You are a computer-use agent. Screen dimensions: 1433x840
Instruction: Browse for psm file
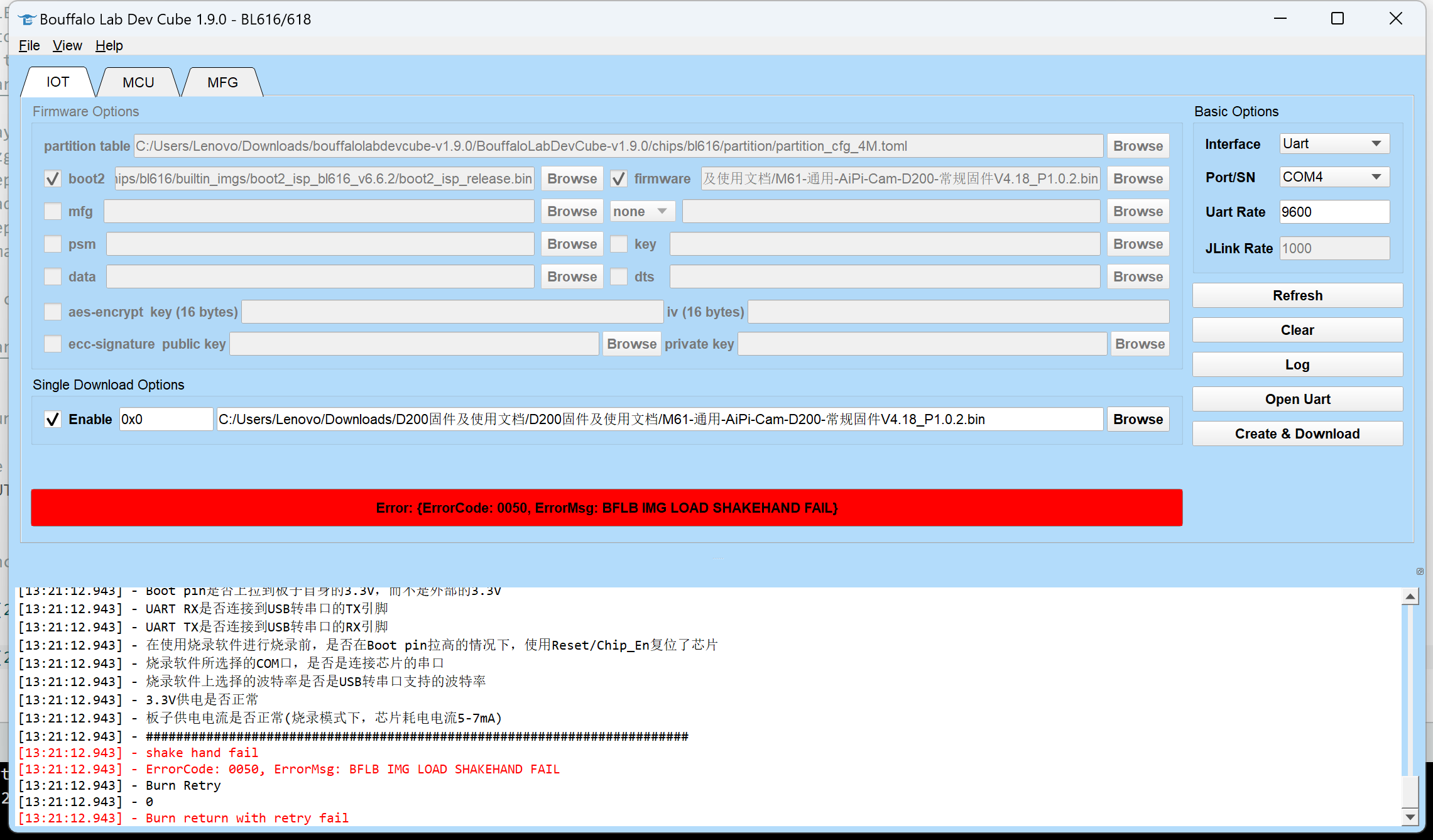(x=572, y=244)
